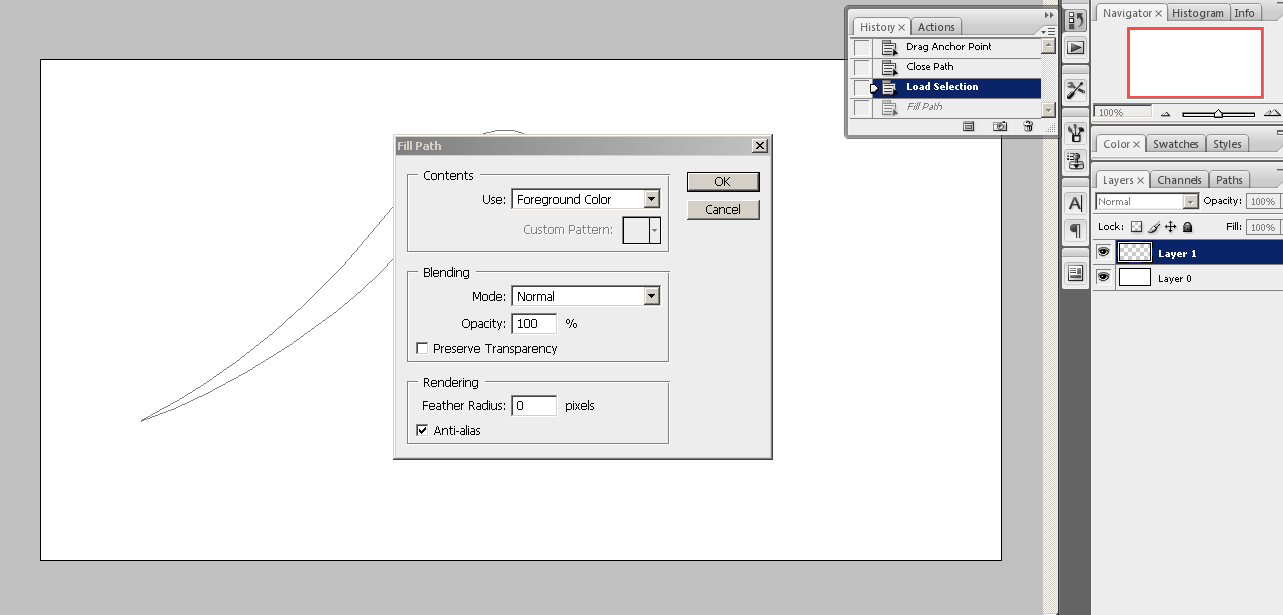The width and height of the screenshot is (1283, 615).
Task: Select the Layer 0 thumbnail
Action: 1135,278
